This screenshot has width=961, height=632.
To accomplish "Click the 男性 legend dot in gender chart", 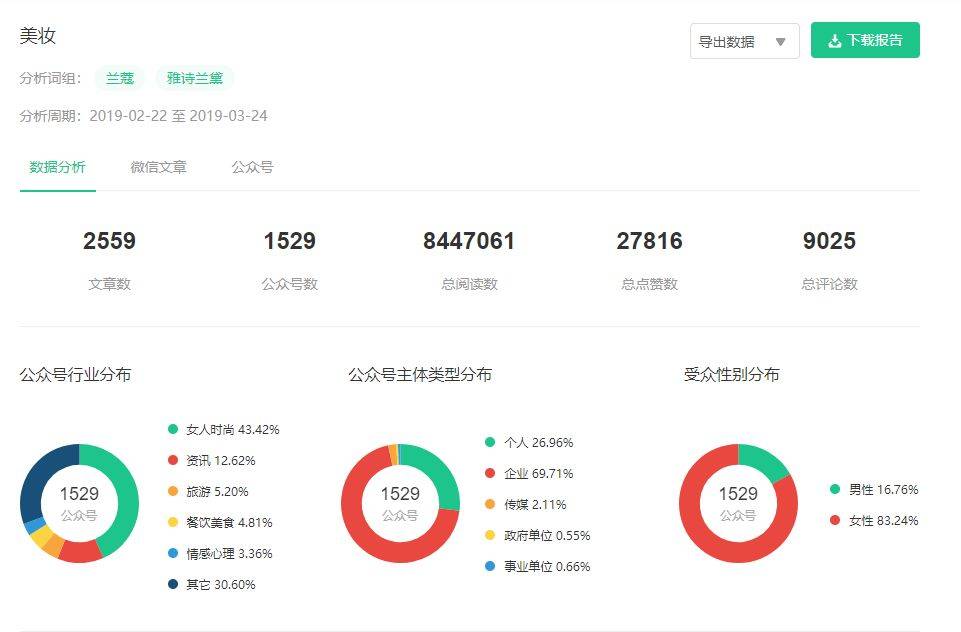I will [835, 489].
